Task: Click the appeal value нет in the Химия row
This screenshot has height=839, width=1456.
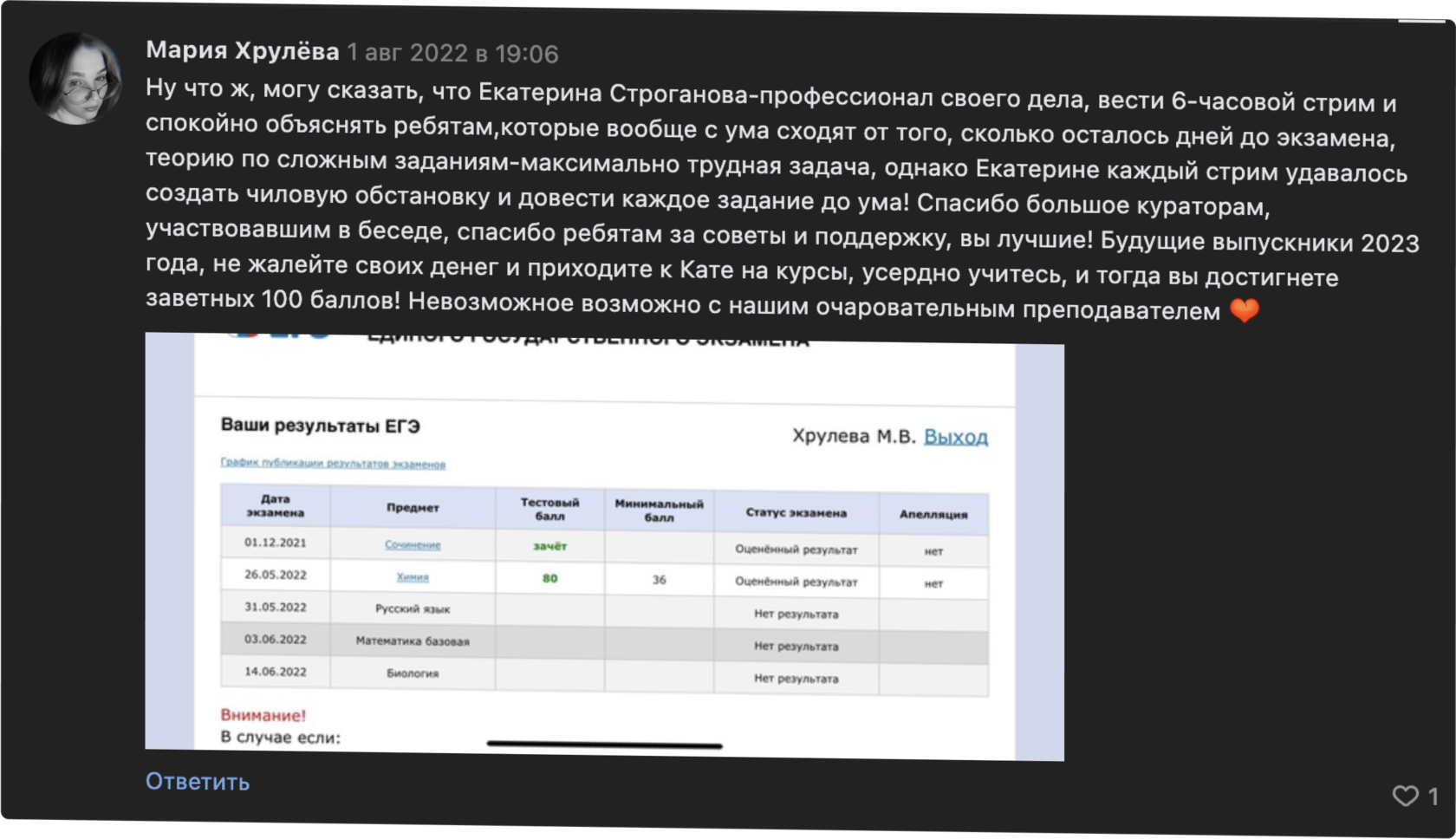Action: coord(933,583)
